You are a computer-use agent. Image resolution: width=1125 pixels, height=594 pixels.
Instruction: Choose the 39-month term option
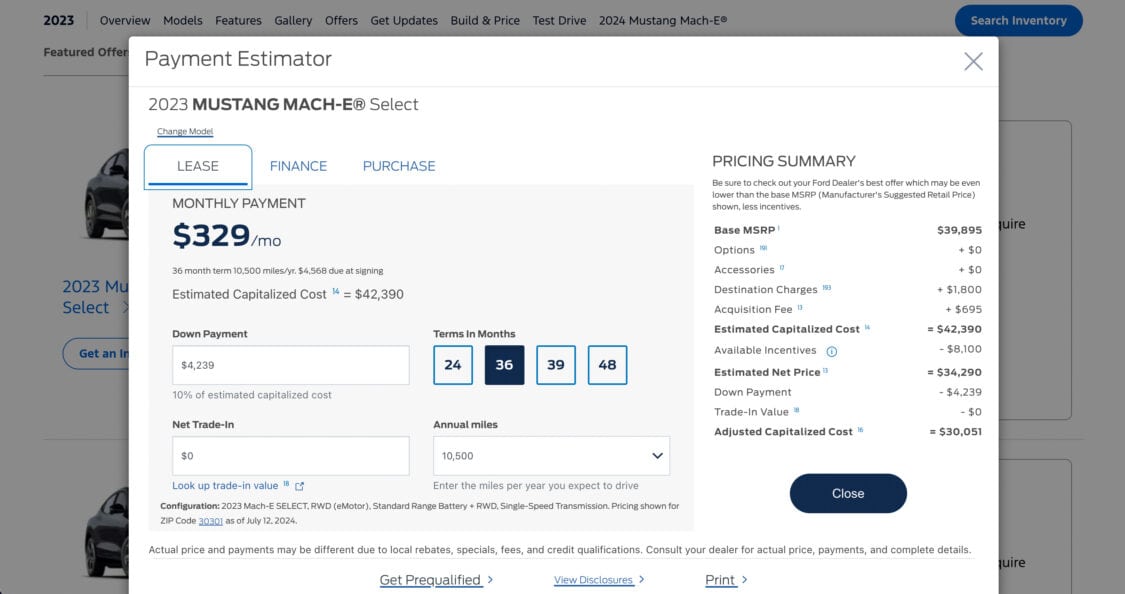pos(556,365)
